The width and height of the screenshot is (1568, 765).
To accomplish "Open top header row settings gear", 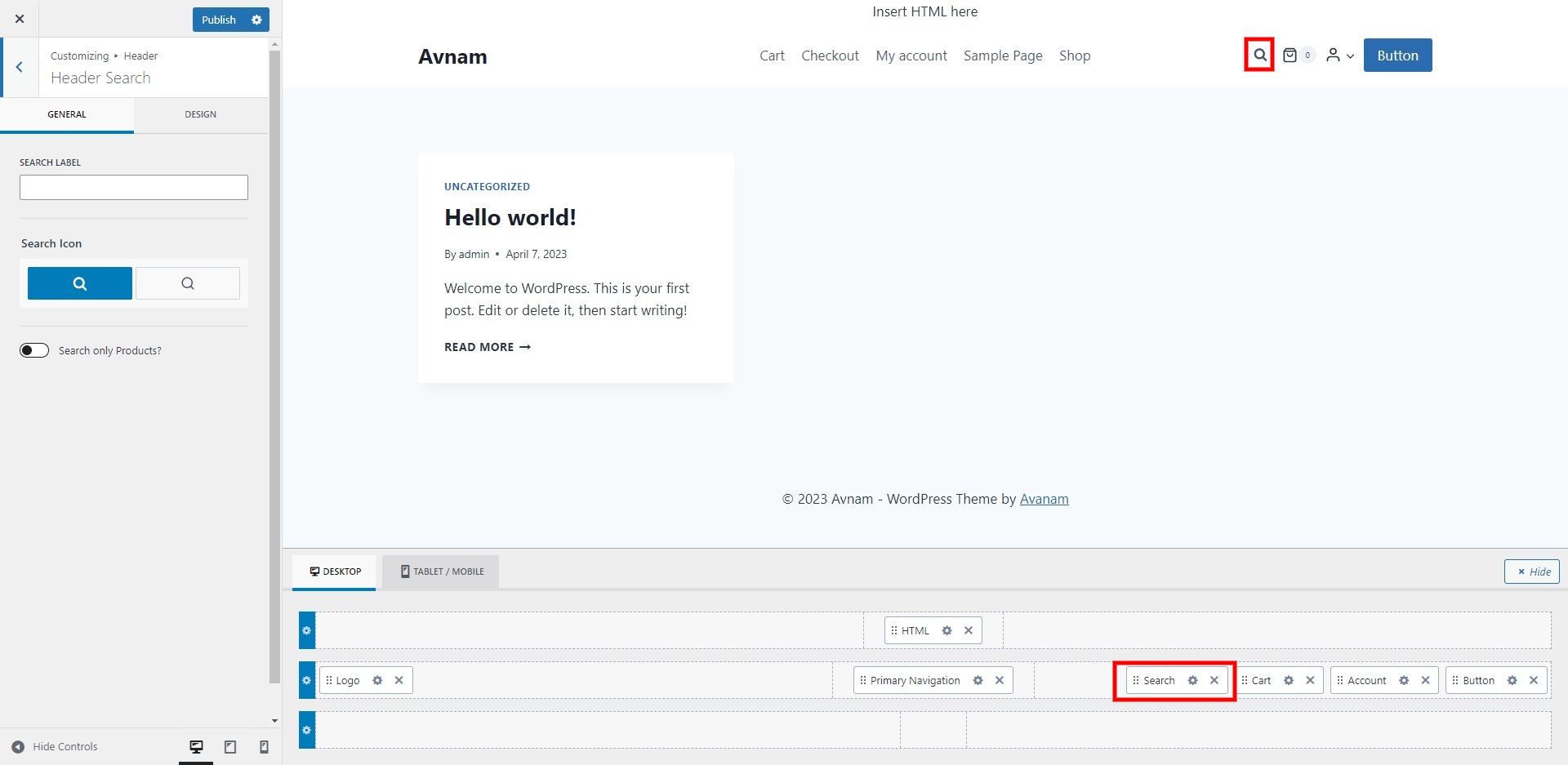I will click(x=307, y=630).
